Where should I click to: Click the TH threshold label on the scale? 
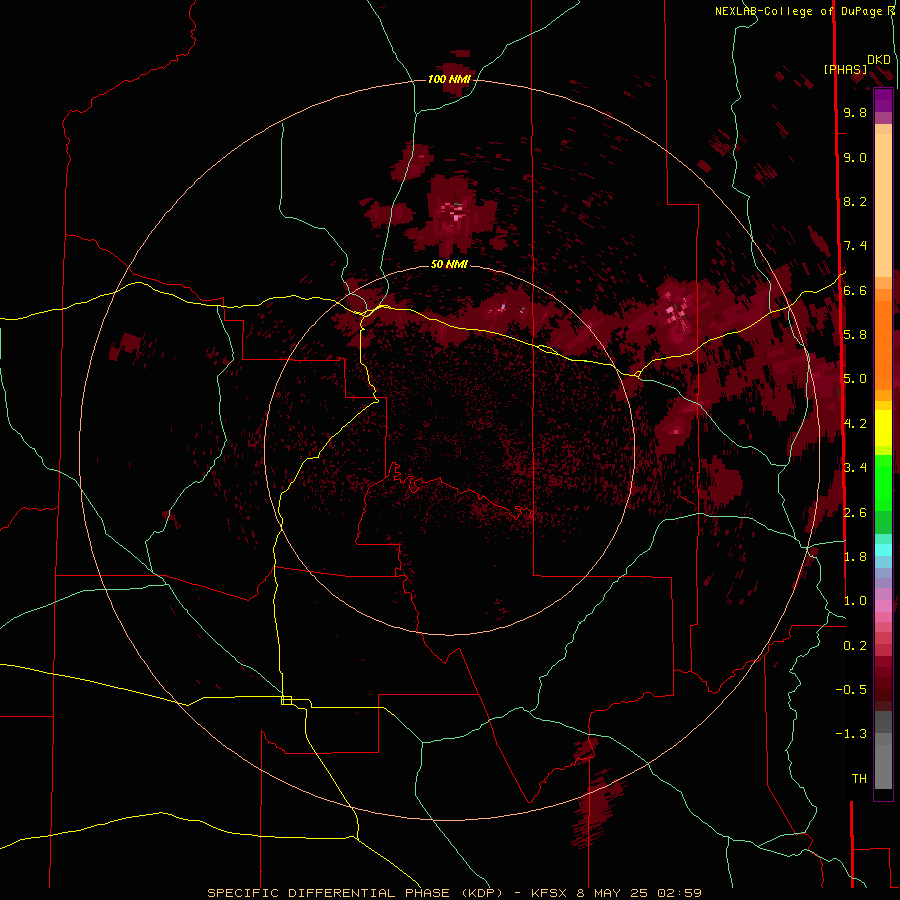tap(859, 779)
